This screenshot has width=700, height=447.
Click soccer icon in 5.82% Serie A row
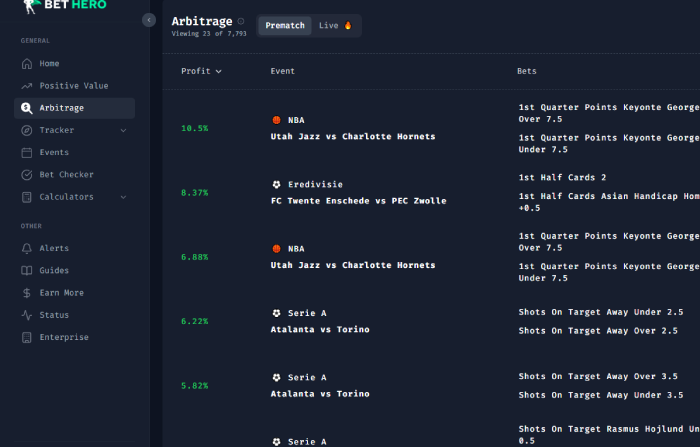[x=276, y=377]
